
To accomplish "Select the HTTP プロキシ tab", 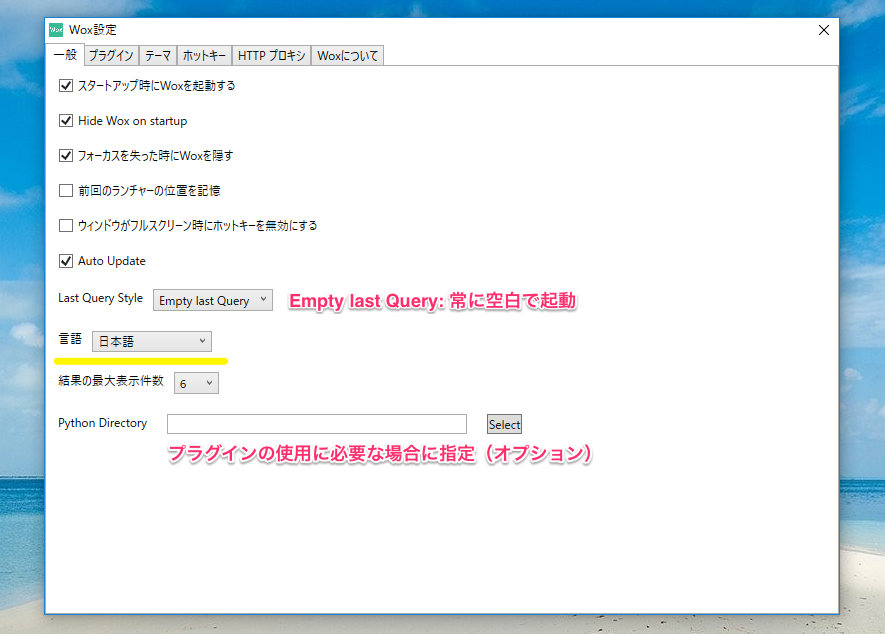I will [x=271, y=55].
